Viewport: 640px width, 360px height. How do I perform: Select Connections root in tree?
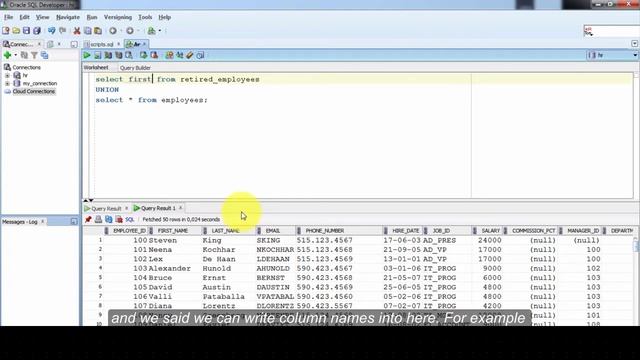coord(26,67)
